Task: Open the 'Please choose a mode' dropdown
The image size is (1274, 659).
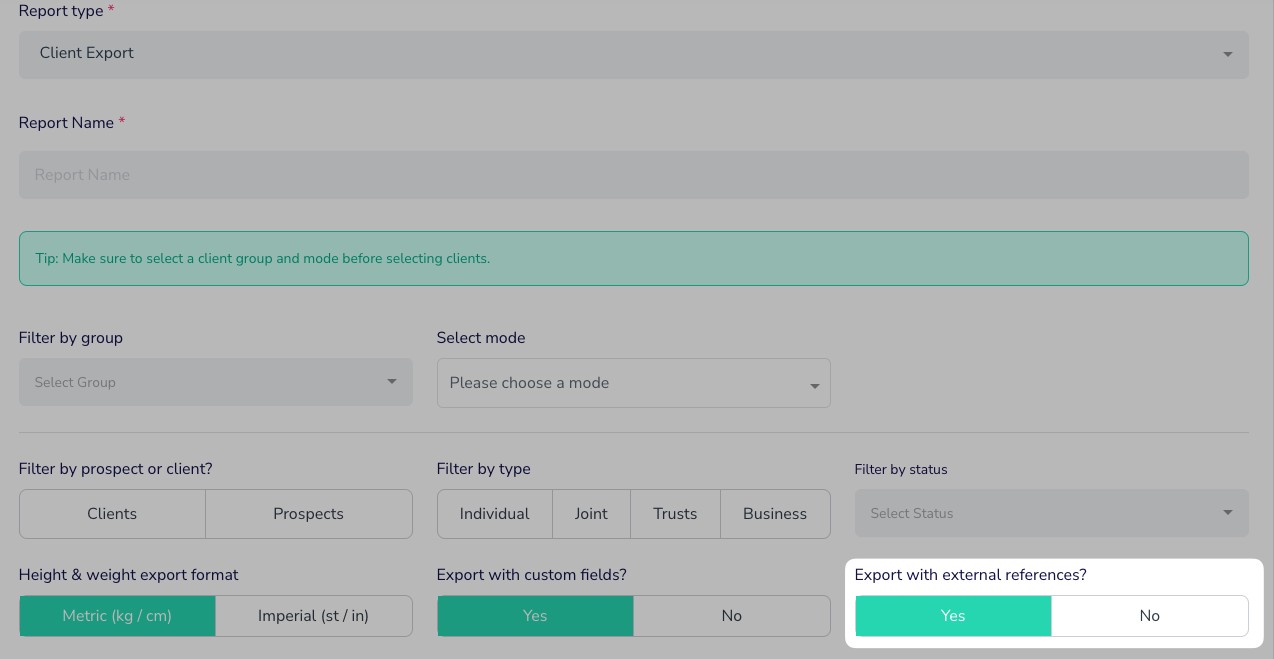Action: pyautogui.click(x=633, y=383)
